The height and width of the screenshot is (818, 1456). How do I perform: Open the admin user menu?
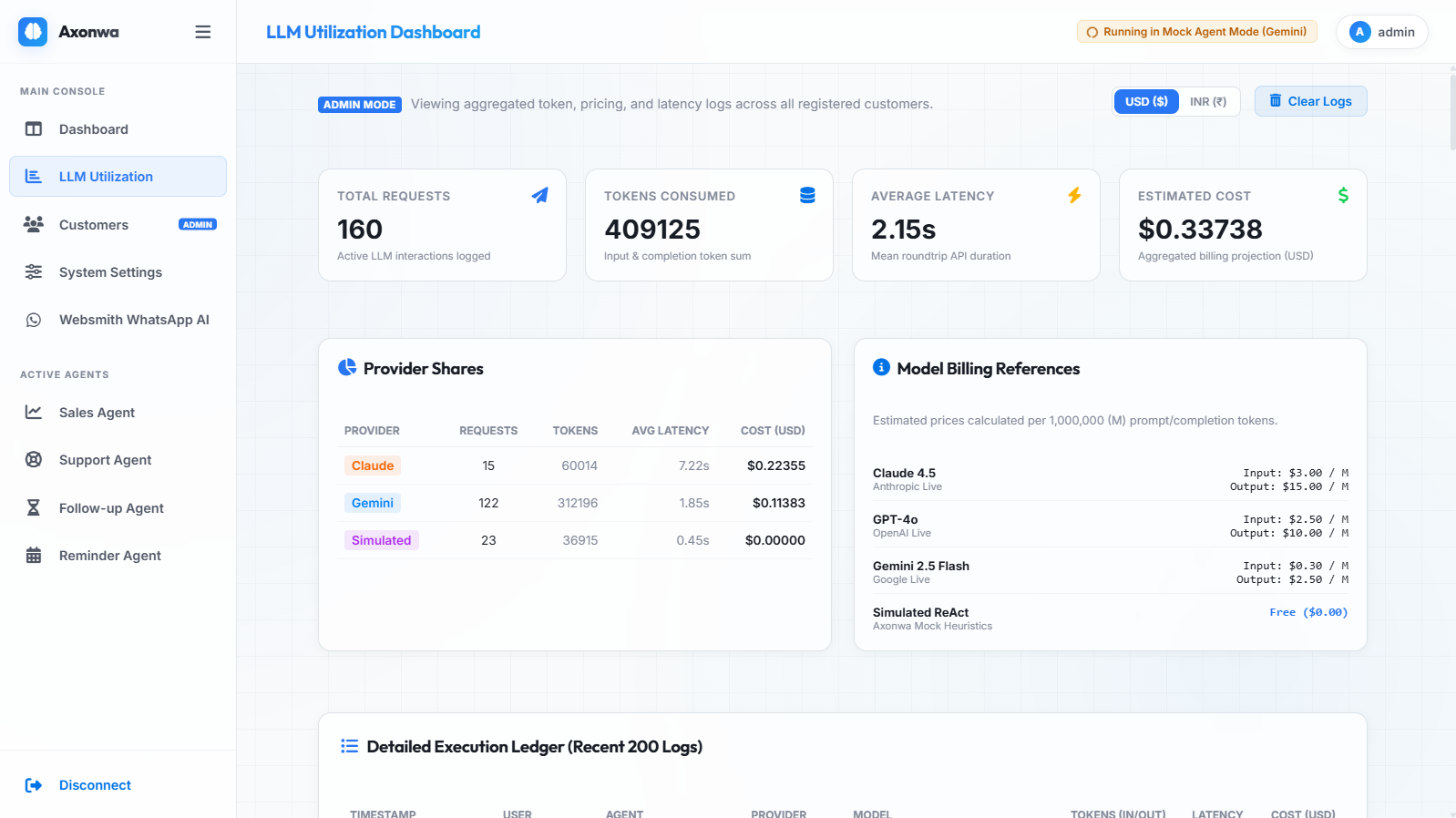pos(1382,32)
